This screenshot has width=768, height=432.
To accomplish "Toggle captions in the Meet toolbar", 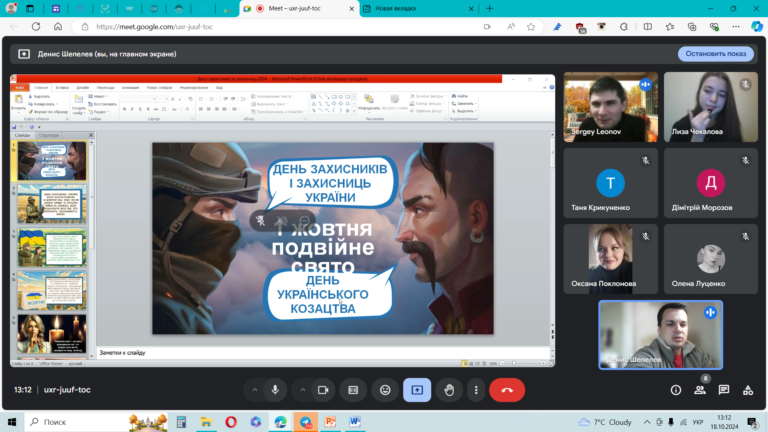I will coord(353,390).
